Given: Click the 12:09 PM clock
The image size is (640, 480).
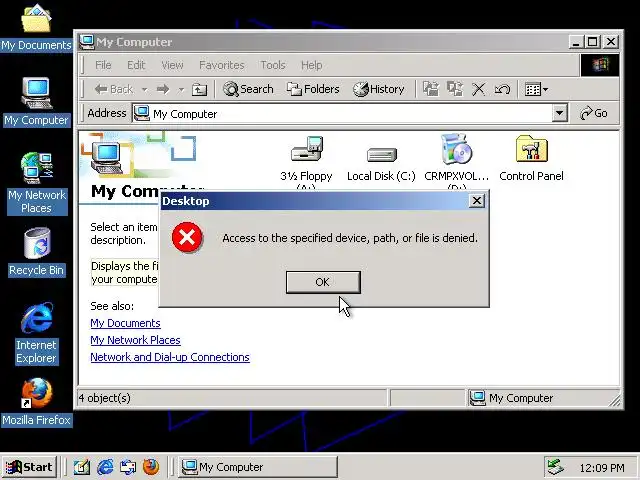Looking at the screenshot, I should point(602,467).
